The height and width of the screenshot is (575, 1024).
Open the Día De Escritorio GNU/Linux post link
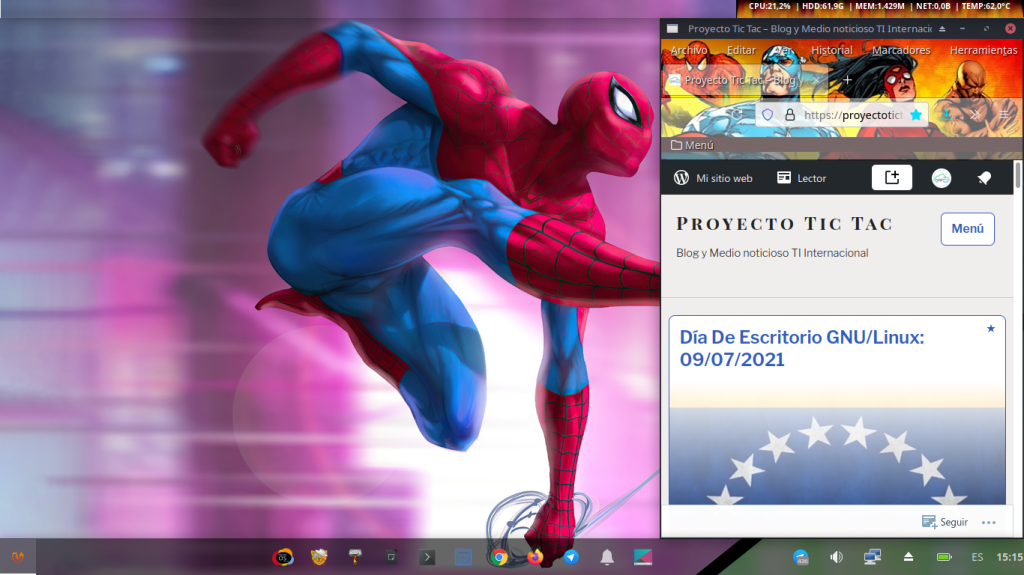(801, 348)
